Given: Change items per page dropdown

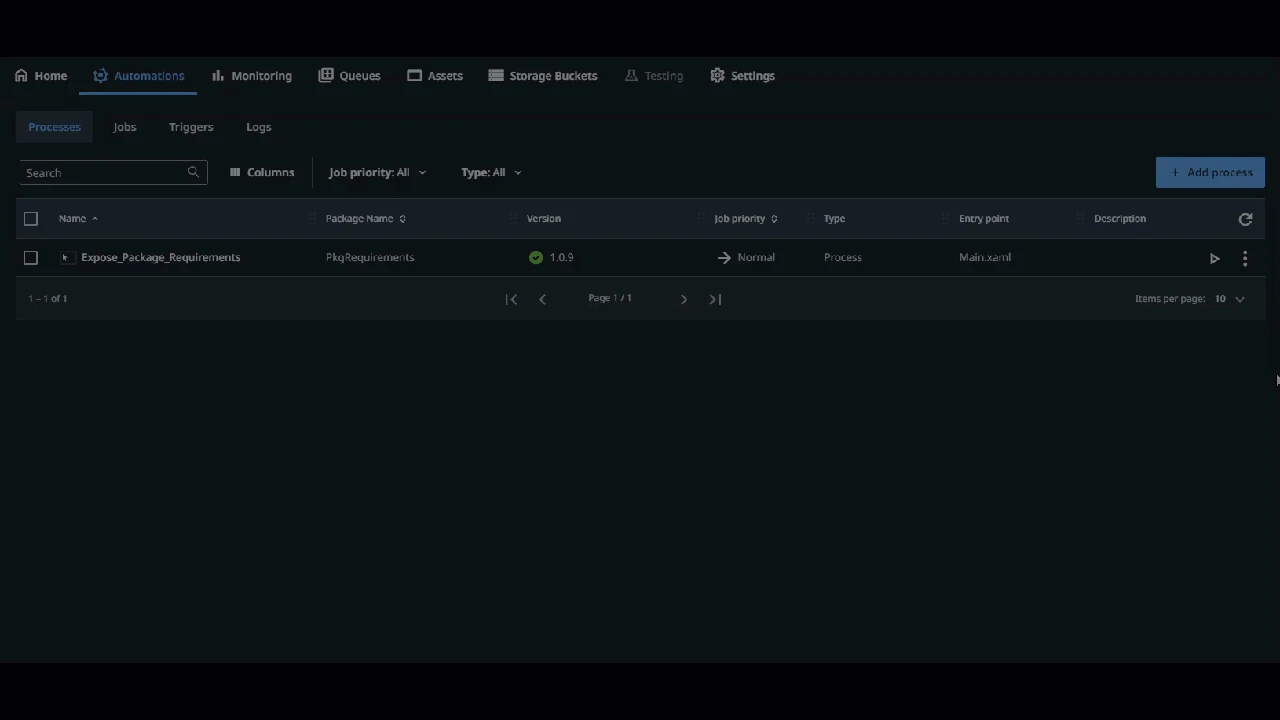Looking at the screenshot, I should pyautogui.click(x=1230, y=298).
